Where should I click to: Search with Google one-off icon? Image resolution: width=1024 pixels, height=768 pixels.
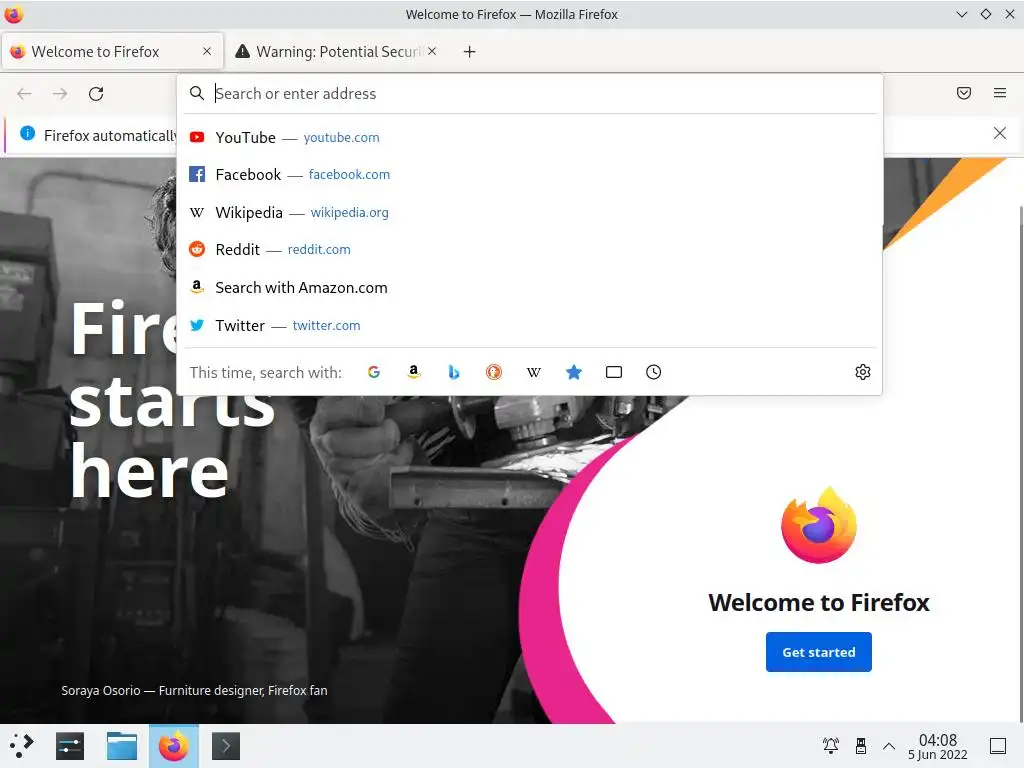pyautogui.click(x=374, y=372)
